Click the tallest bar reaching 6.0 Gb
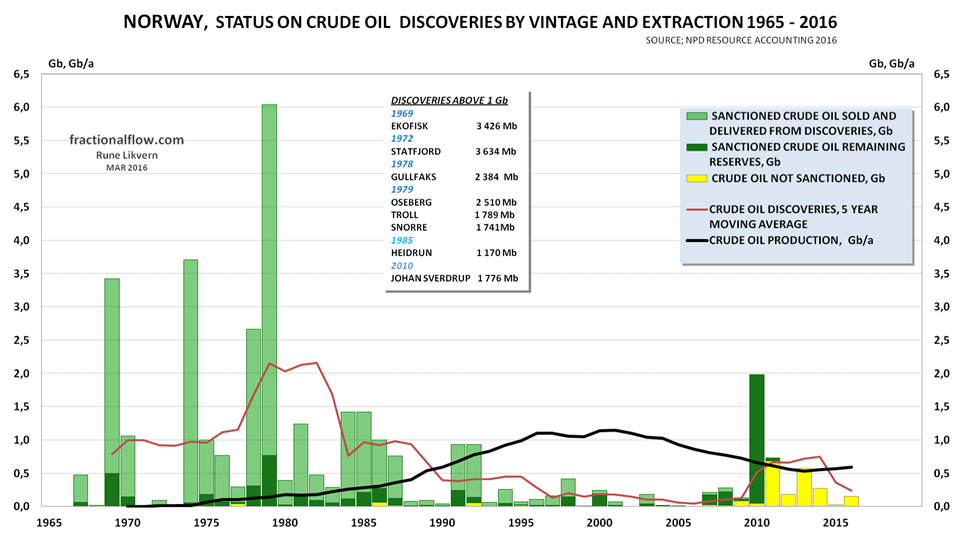 click(269, 300)
